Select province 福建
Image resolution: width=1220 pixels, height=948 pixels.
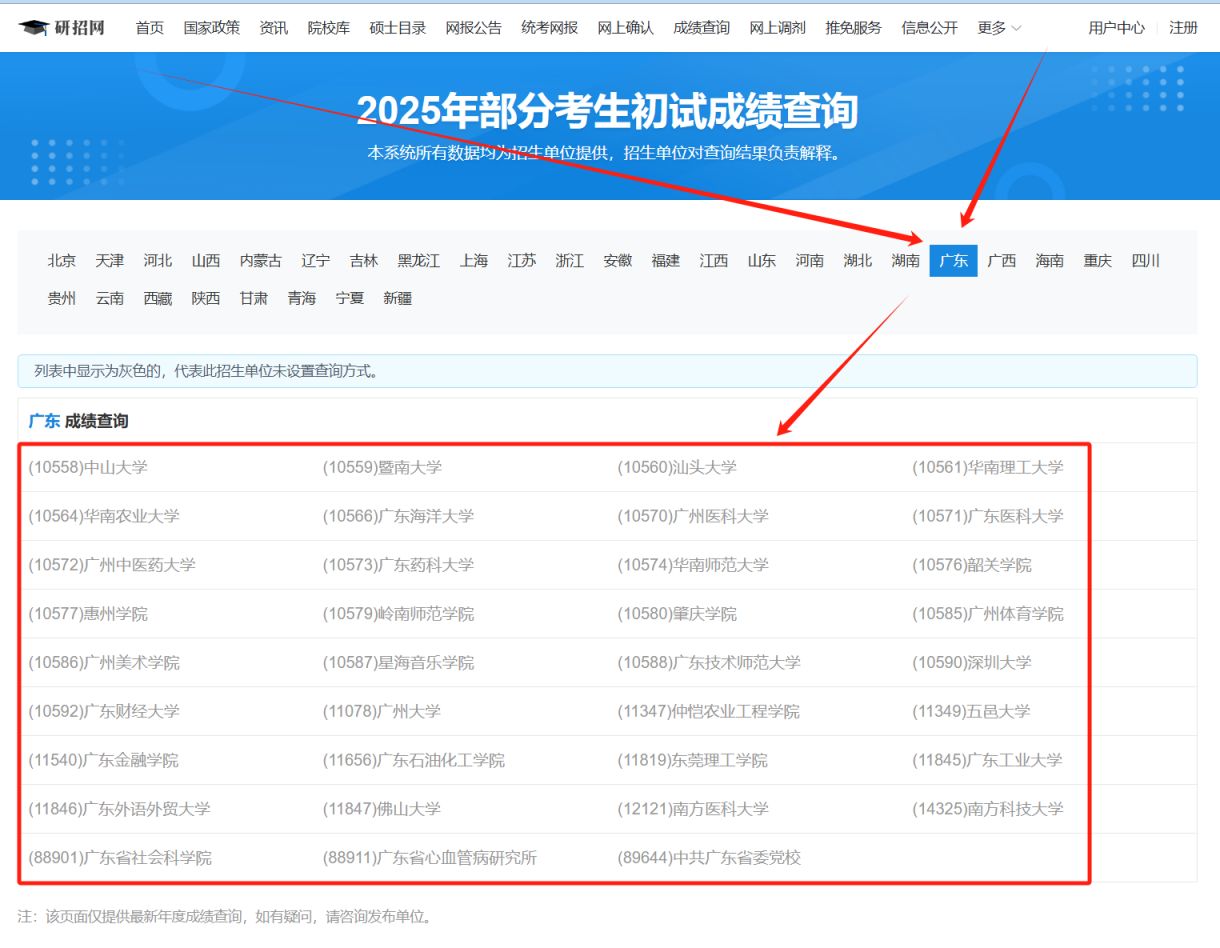point(666,261)
